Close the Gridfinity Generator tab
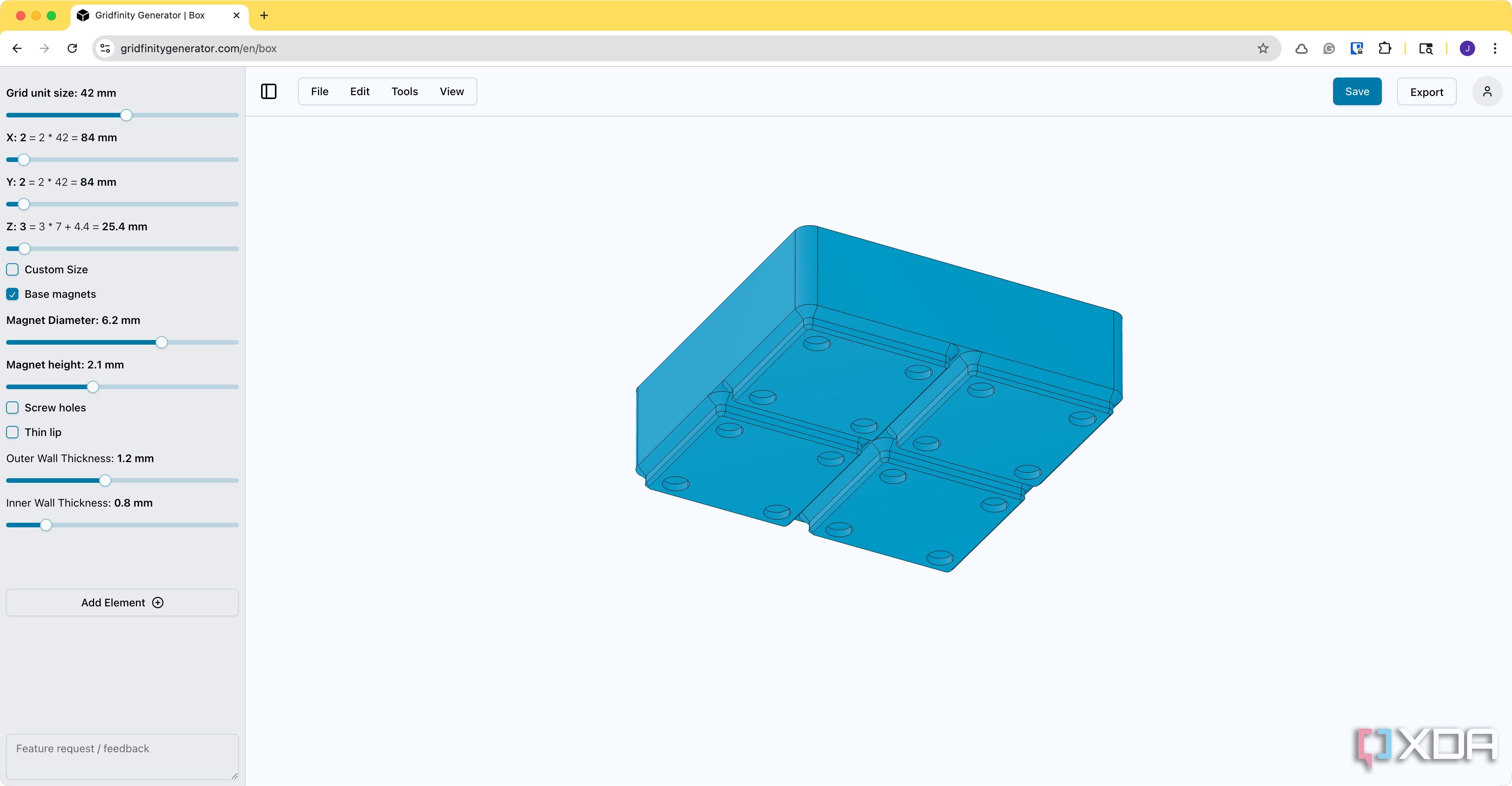The image size is (1512, 786). [x=237, y=15]
